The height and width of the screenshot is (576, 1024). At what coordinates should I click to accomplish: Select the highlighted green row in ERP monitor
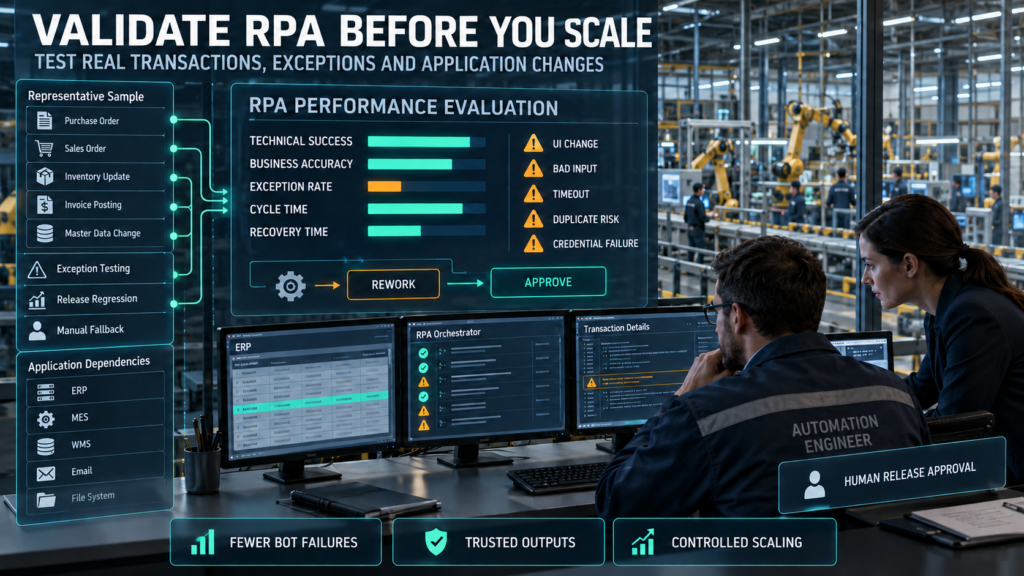click(x=312, y=402)
